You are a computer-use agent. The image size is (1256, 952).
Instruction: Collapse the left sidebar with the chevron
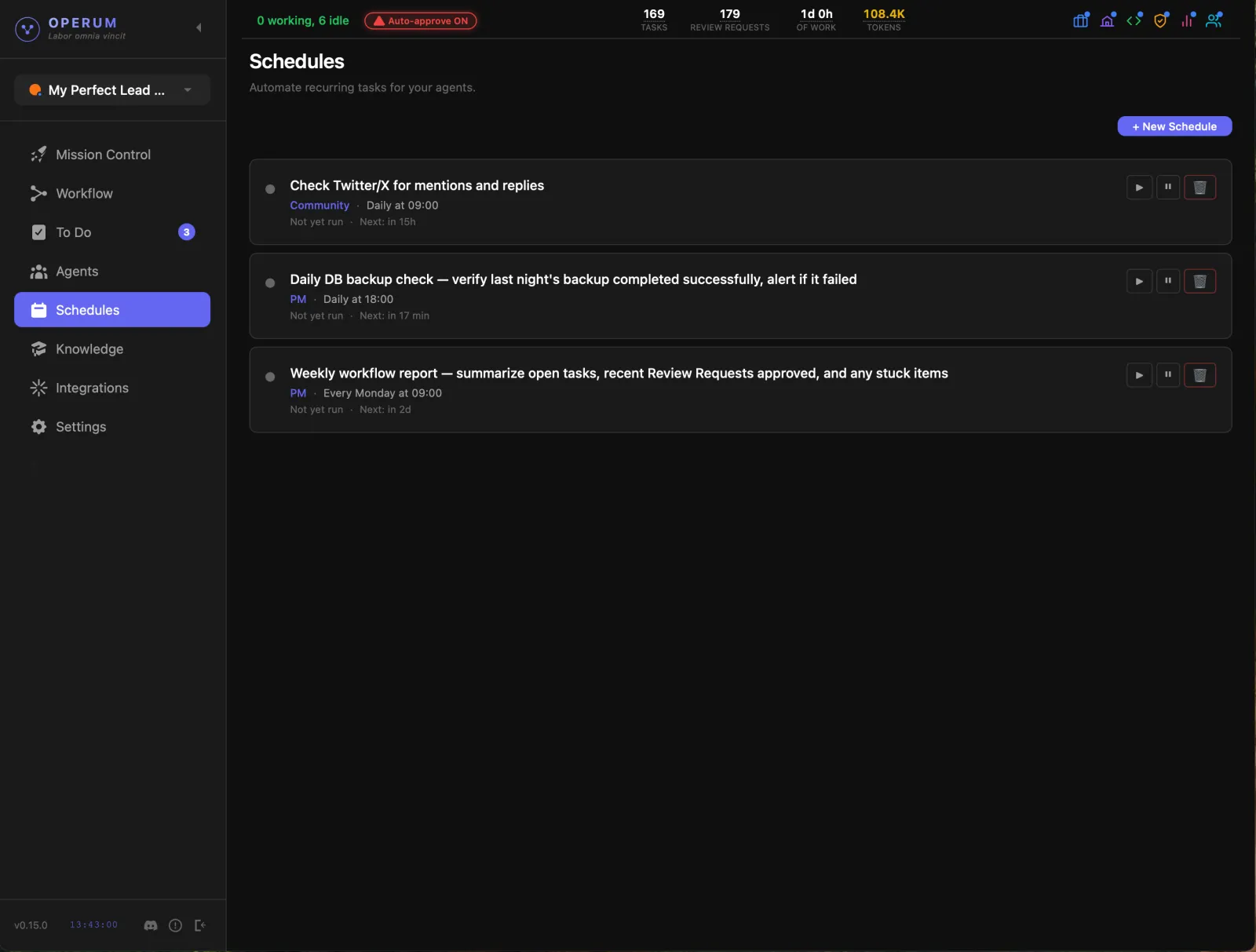[199, 27]
